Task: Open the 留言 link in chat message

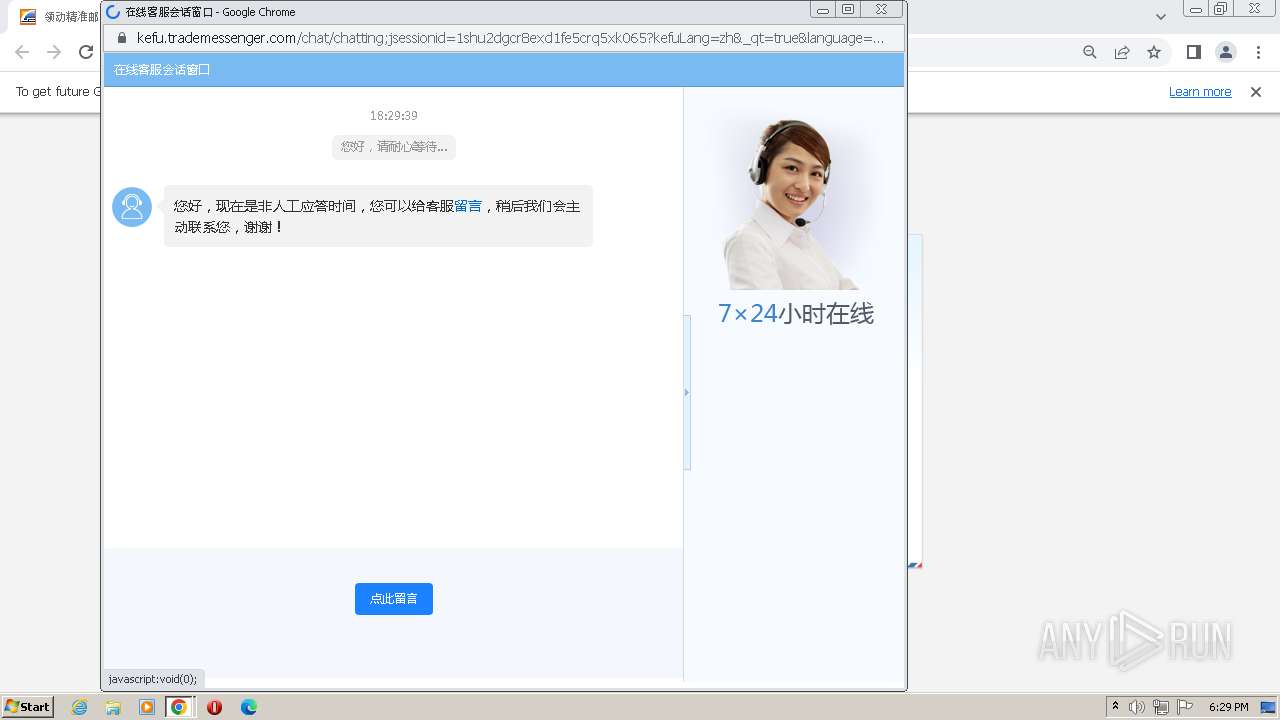Action: coord(468,206)
